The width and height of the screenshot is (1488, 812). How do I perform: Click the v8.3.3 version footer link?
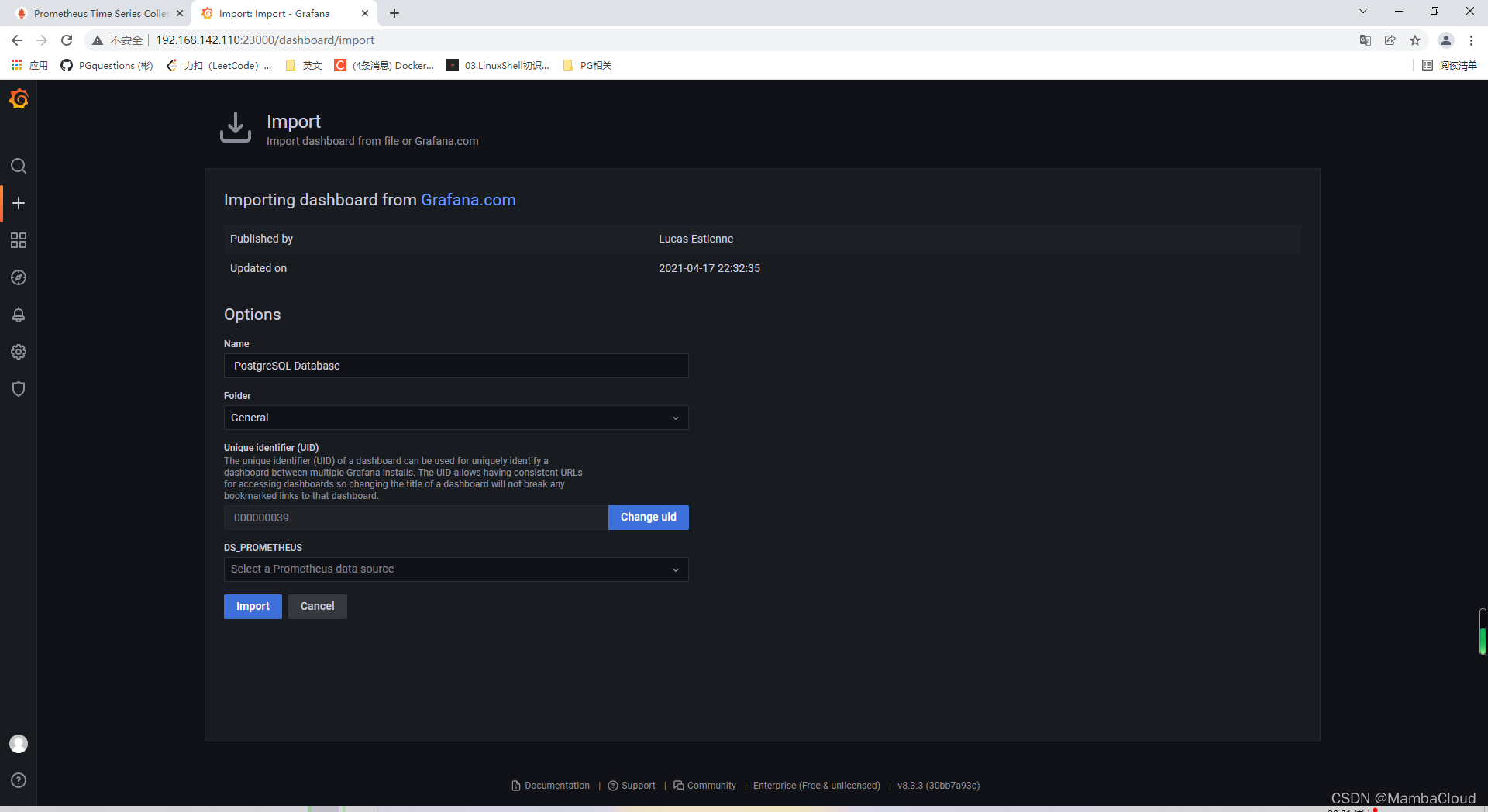939,786
